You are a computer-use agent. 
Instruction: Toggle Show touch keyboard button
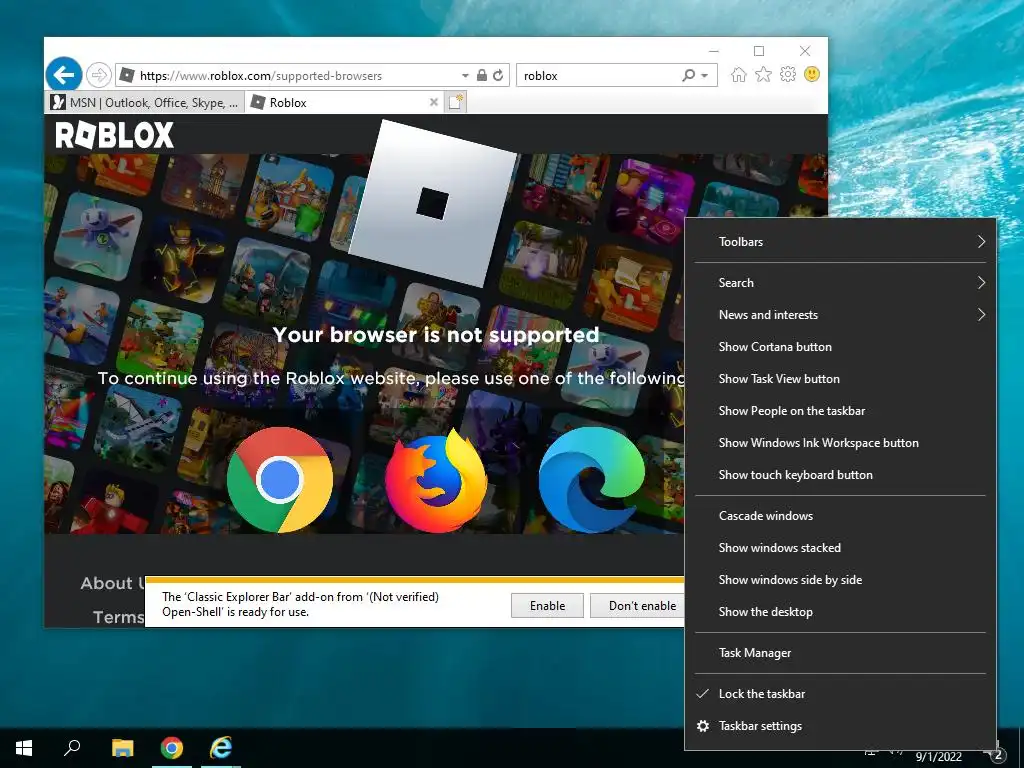coord(840,475)
